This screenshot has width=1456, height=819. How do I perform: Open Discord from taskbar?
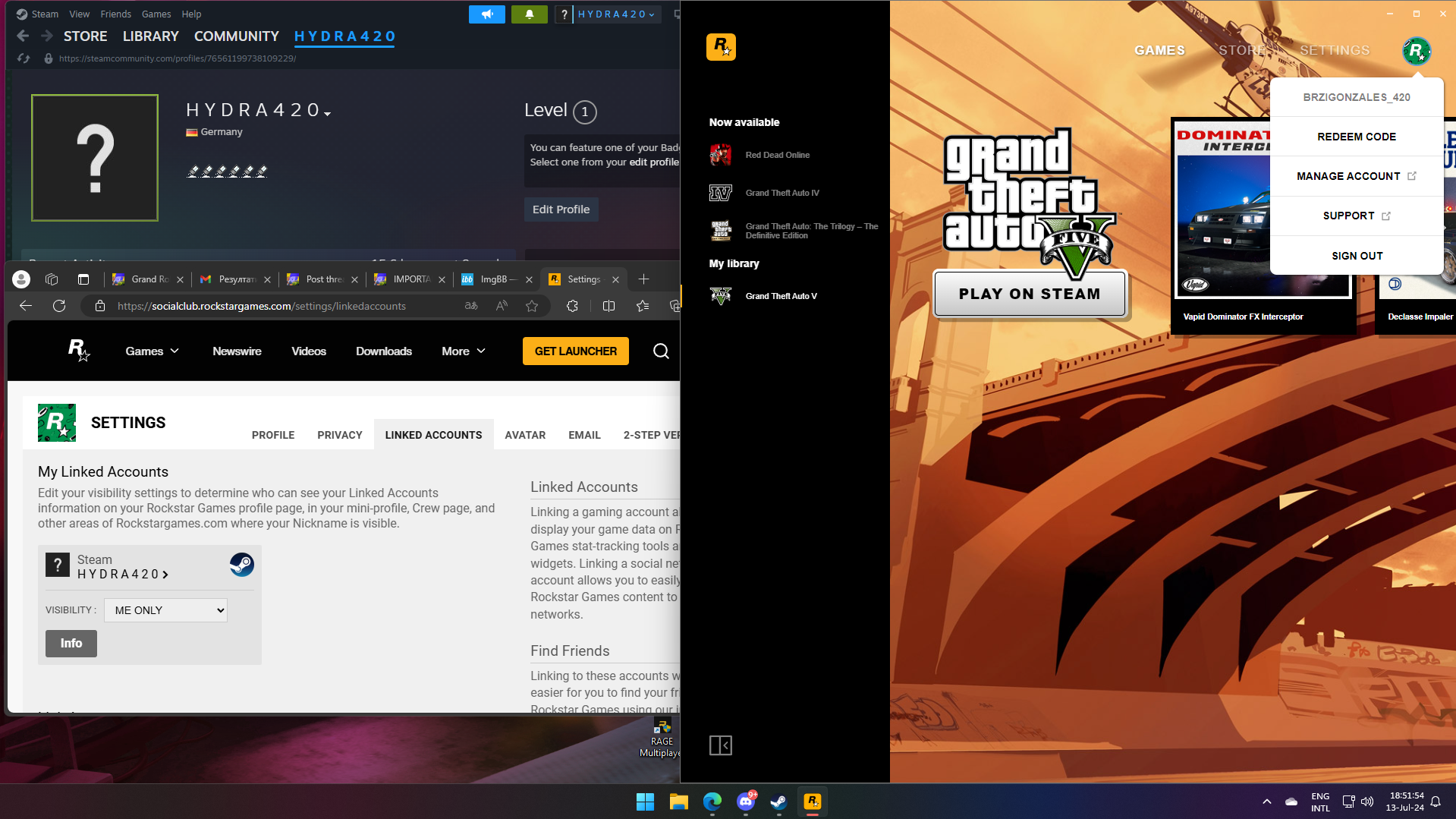point(745,802)
